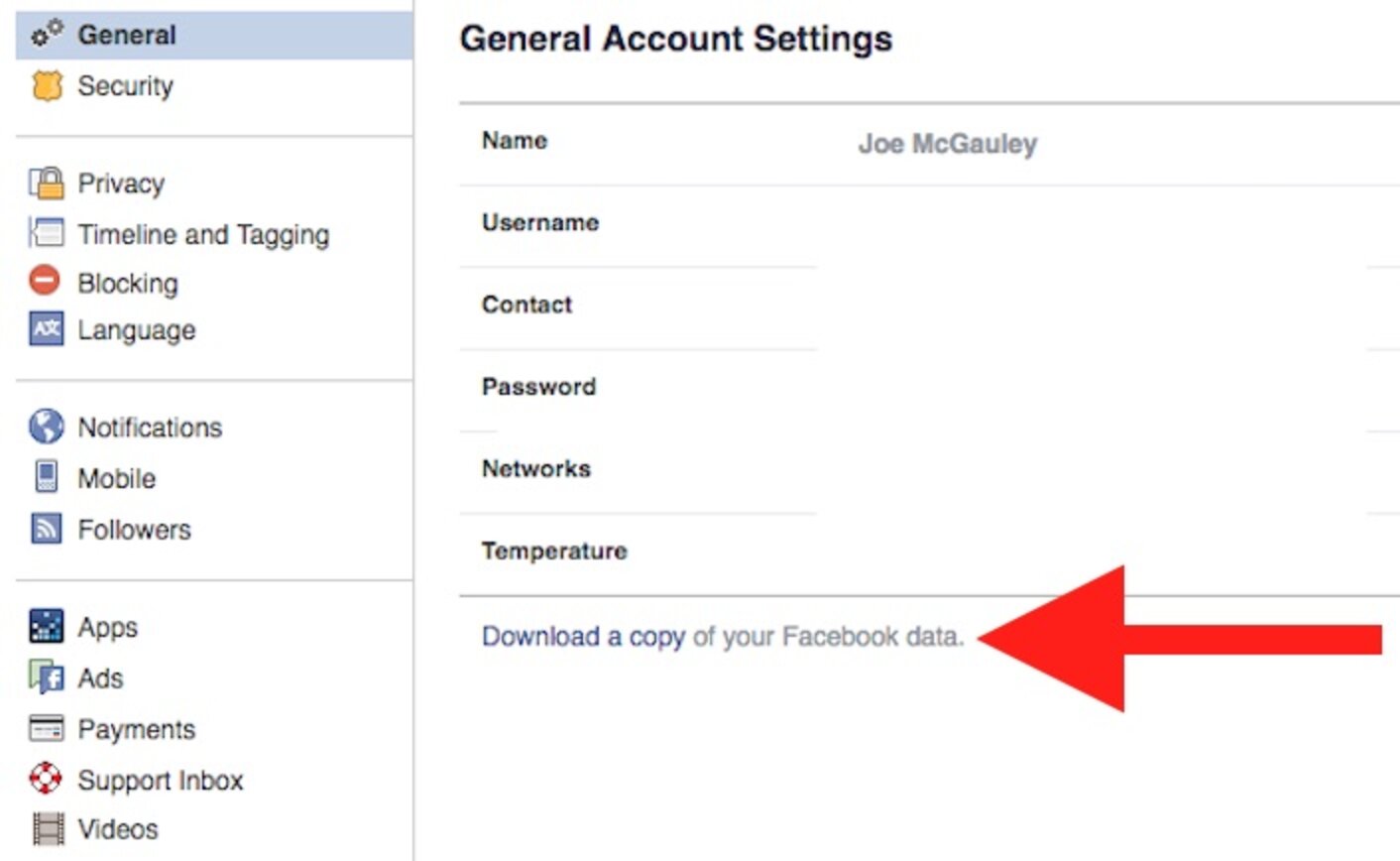Open the Temperature setting
The height and width of the screenshot is (861, 1400).
(553, 551)
